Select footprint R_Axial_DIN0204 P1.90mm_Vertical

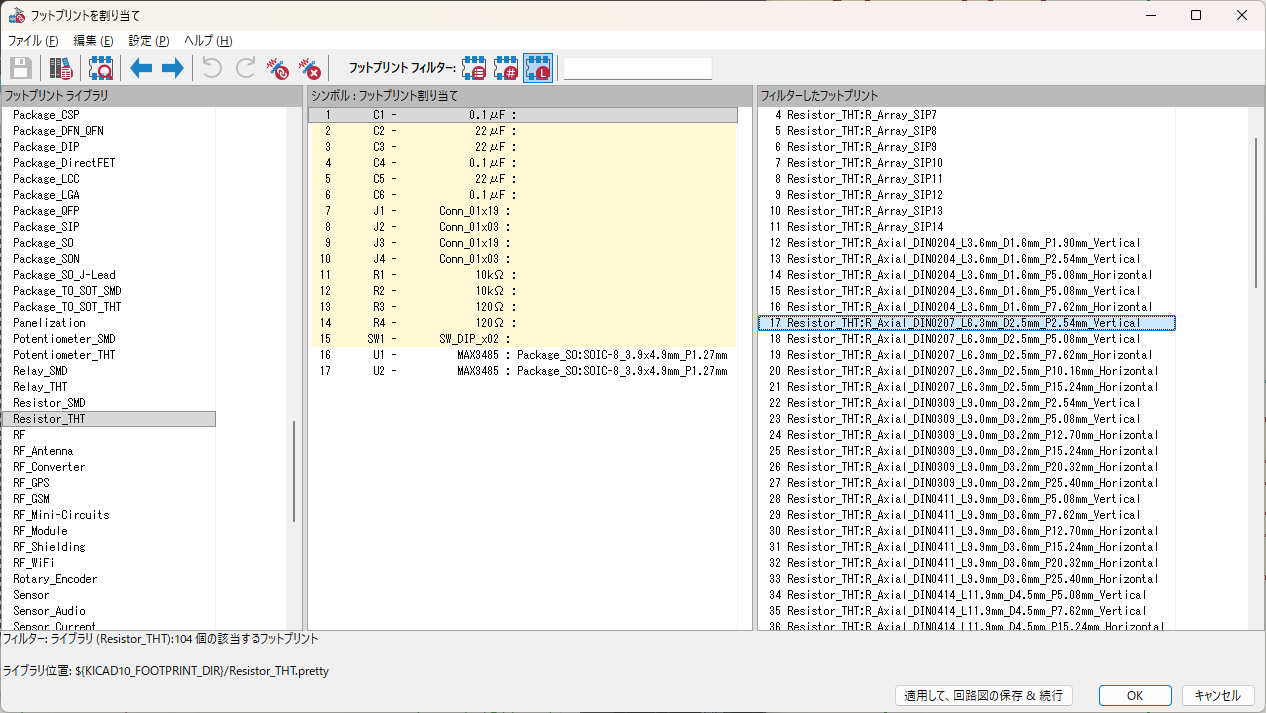pyautogui.click(x=966, y=243)
